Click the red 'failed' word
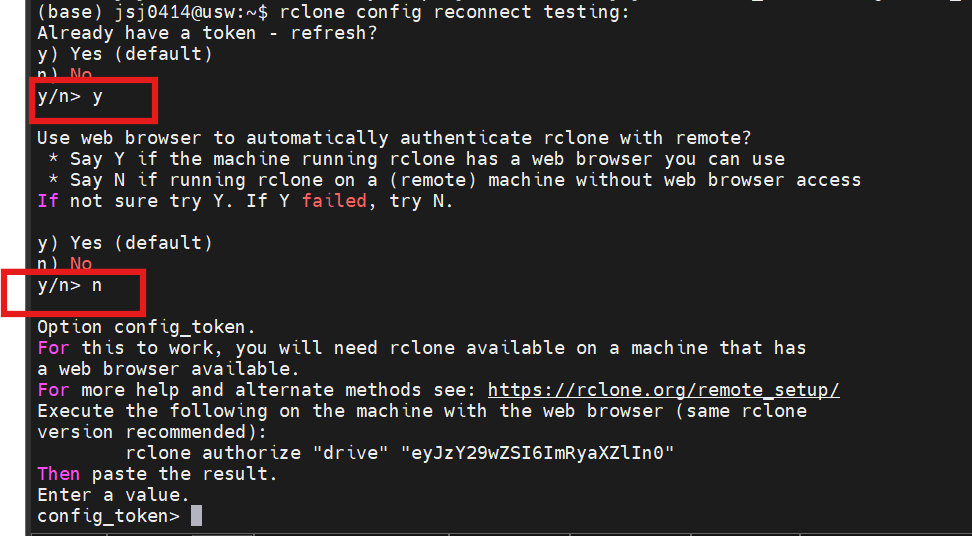Screen dimensions: 972x536 pyautogui.click(x=335, y=201)
